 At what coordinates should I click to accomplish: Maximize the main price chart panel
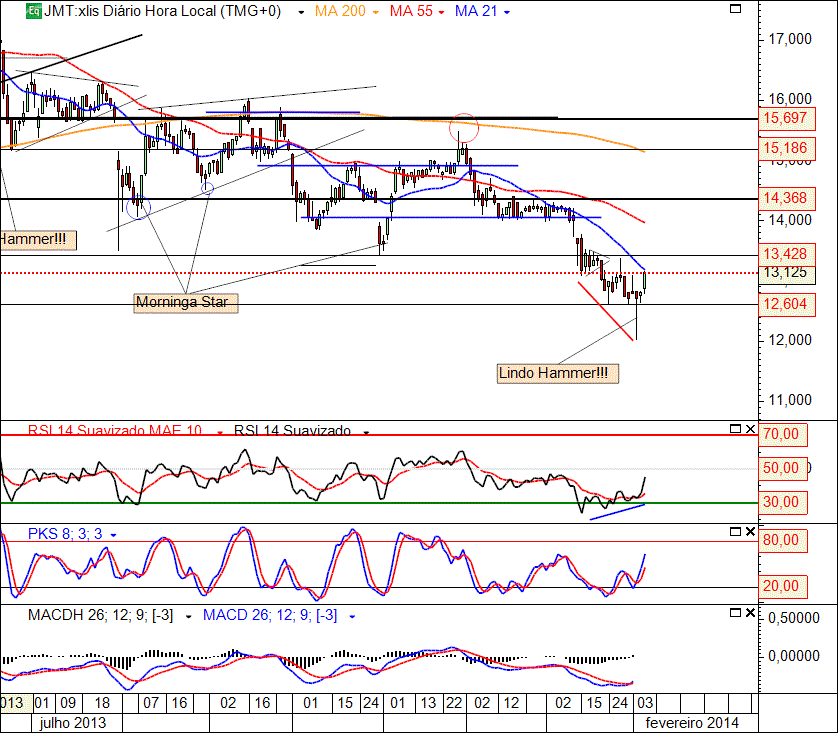coord(735,9)
